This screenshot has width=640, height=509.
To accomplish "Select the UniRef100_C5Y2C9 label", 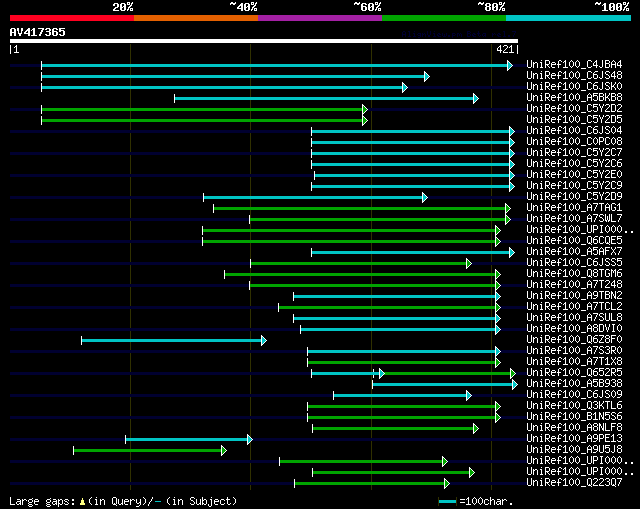I will click(574, 186).
